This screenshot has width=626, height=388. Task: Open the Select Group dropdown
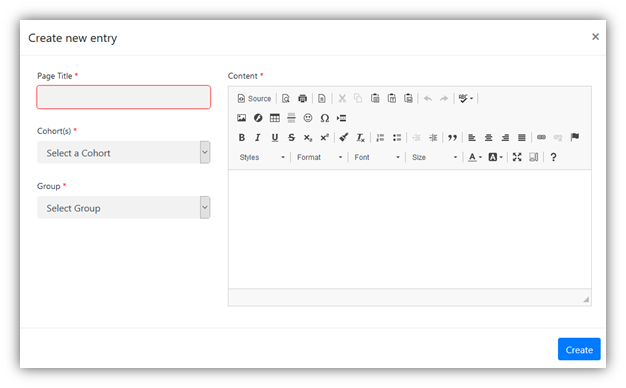(123, 208)
